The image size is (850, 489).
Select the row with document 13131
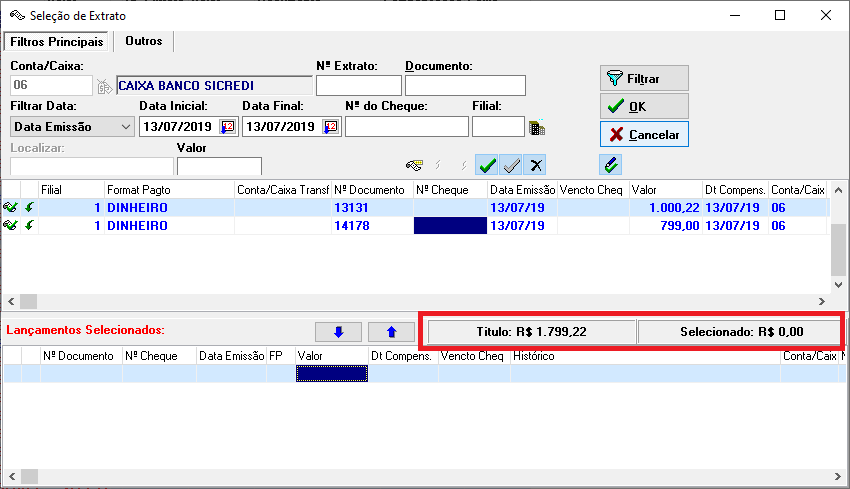coord(358,207)
